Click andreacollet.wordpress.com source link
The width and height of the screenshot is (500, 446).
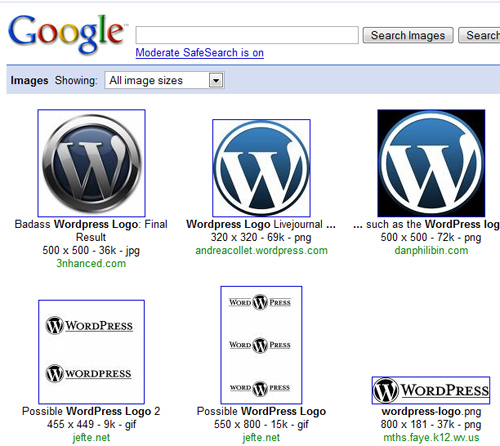pos(261,251)
